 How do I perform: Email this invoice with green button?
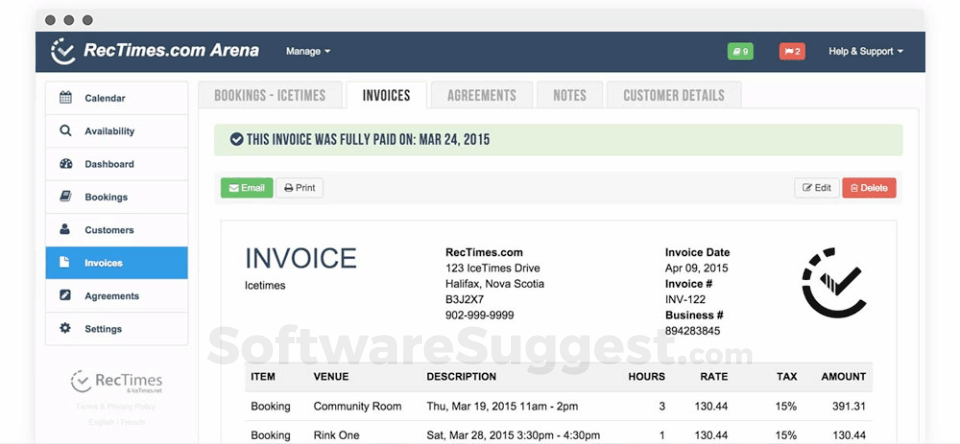[247, 188]
